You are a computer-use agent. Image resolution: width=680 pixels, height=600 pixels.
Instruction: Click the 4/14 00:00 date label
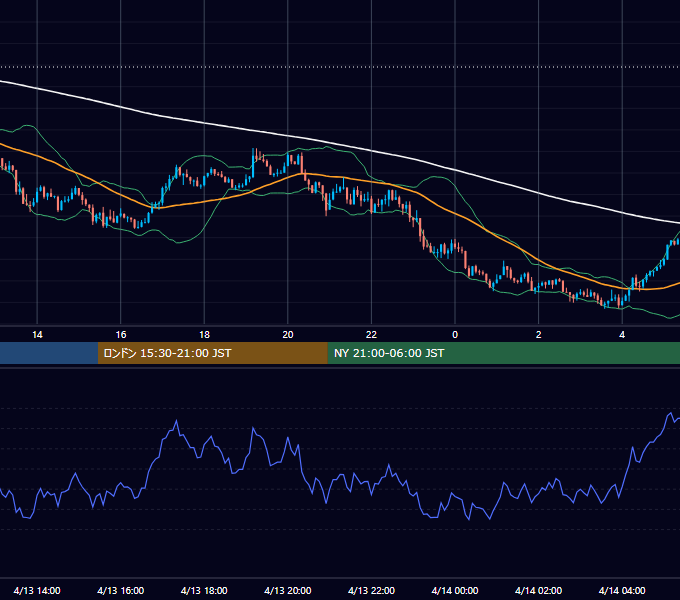[455, 590]
